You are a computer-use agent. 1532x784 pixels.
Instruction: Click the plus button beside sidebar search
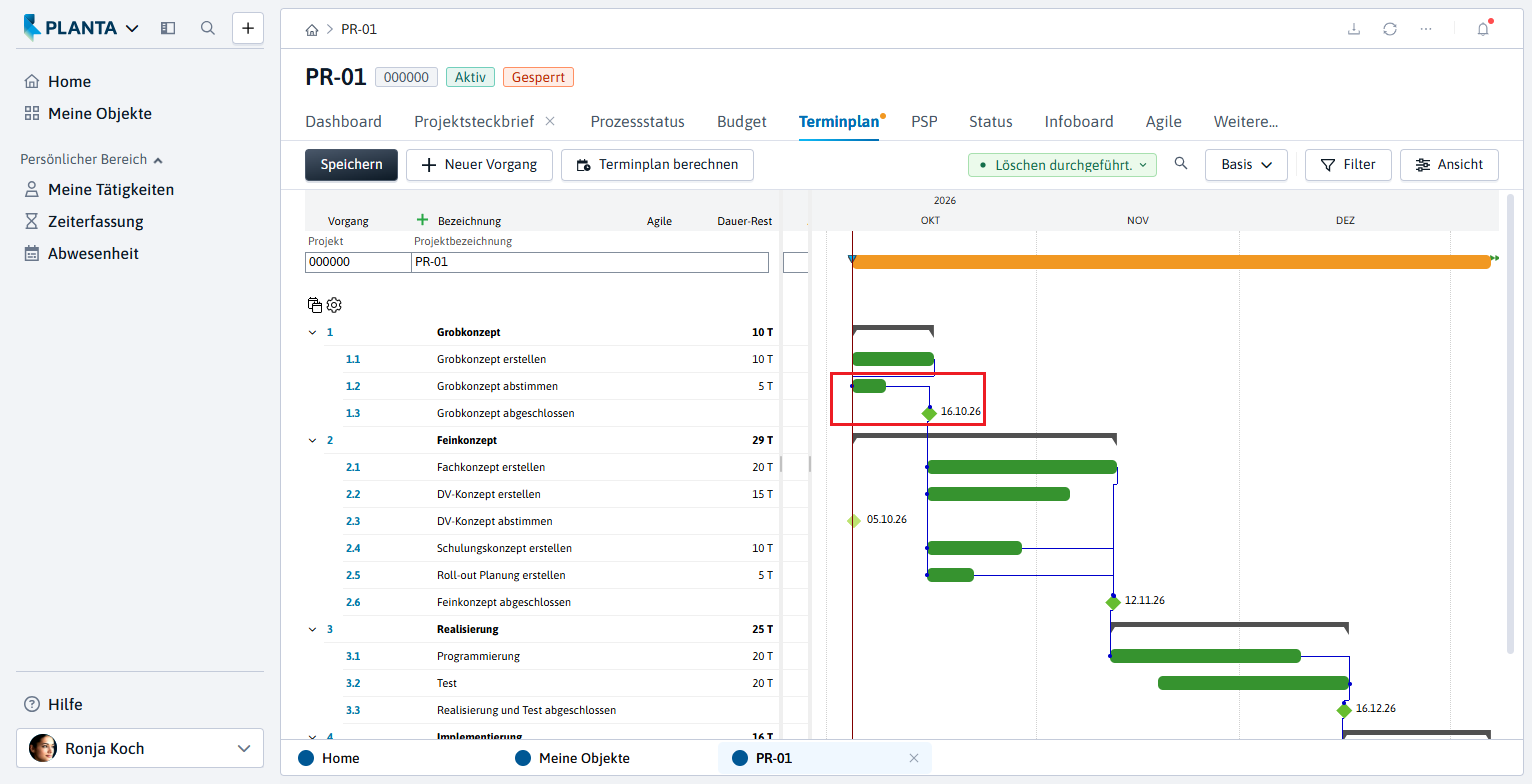coord(248,28)
